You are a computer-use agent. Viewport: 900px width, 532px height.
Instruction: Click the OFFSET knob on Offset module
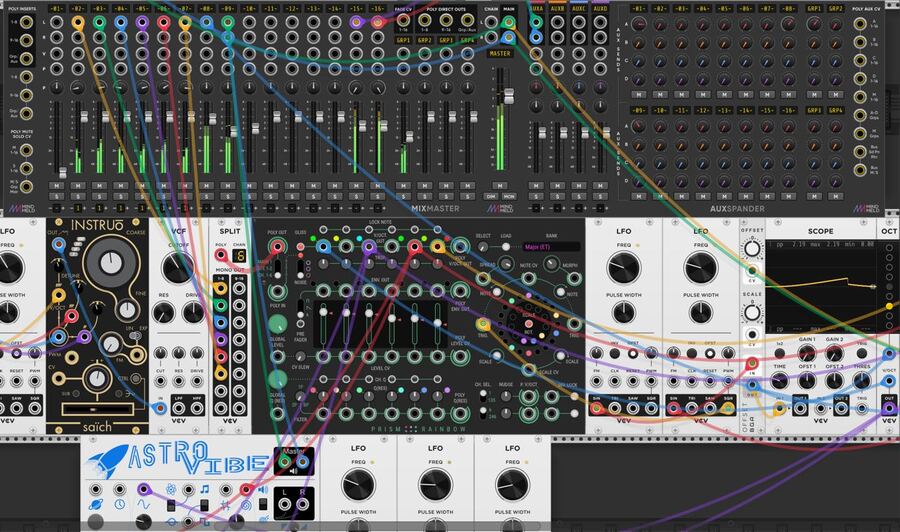click(752, 250)
